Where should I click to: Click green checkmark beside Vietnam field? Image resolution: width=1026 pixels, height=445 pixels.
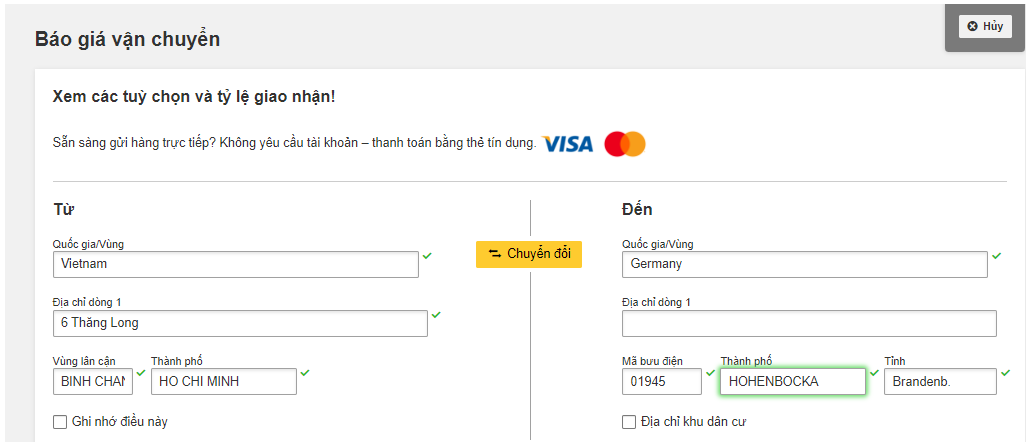(x=427, y=256)
